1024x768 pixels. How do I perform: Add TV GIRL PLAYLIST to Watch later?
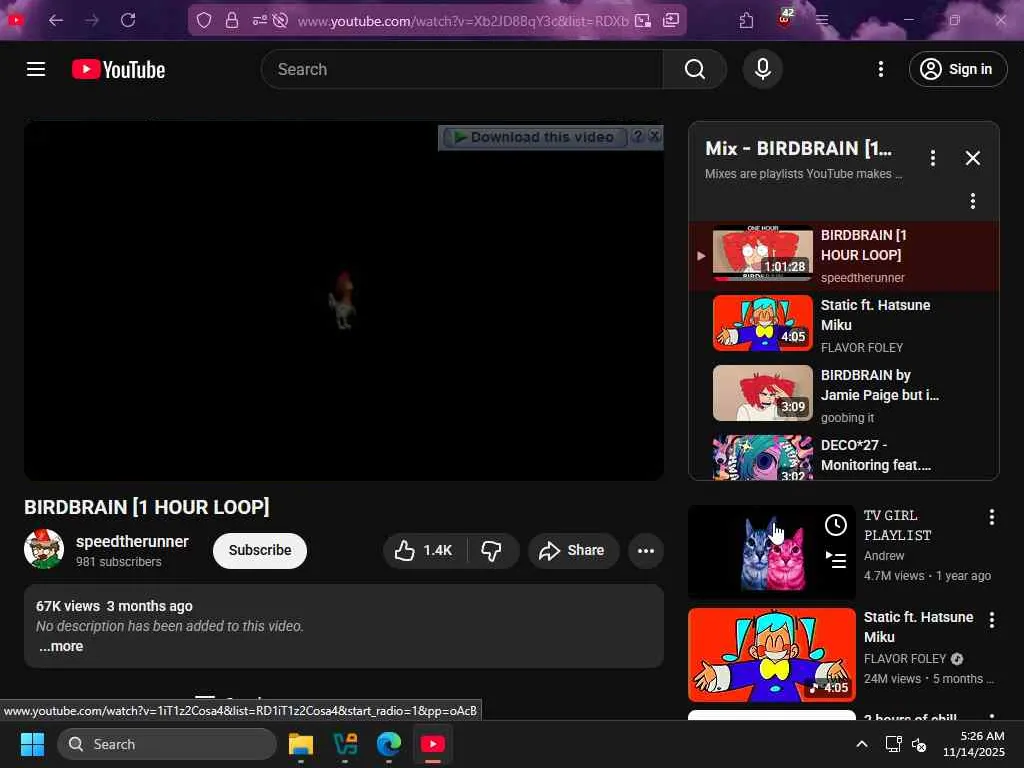pos(836,524)
